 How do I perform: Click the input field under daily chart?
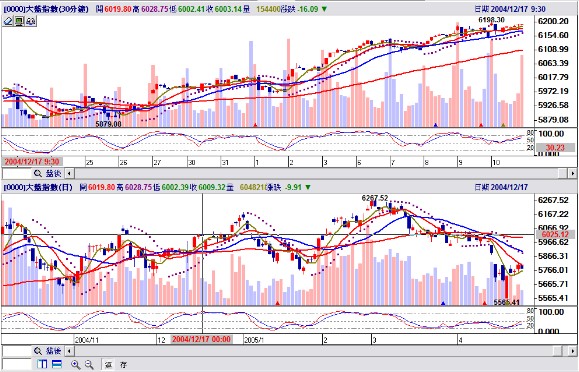[17, 351]
